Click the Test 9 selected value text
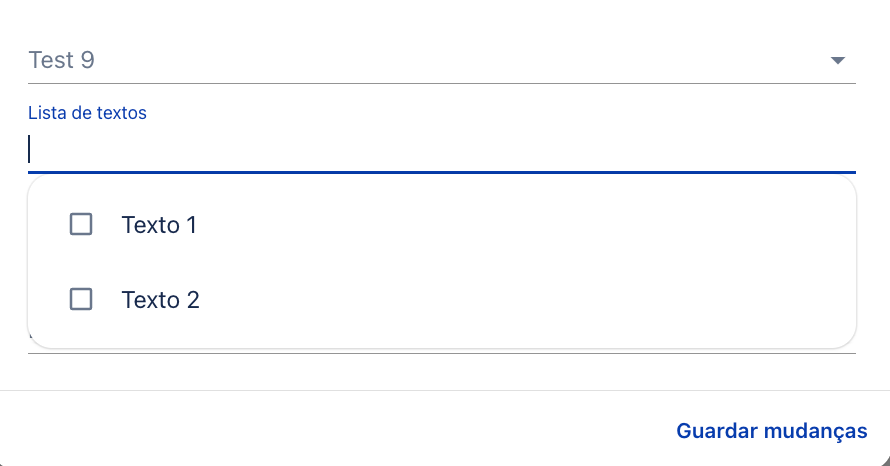Image resolution: width=890 pixels, height=466 pixels. [62, 60]
